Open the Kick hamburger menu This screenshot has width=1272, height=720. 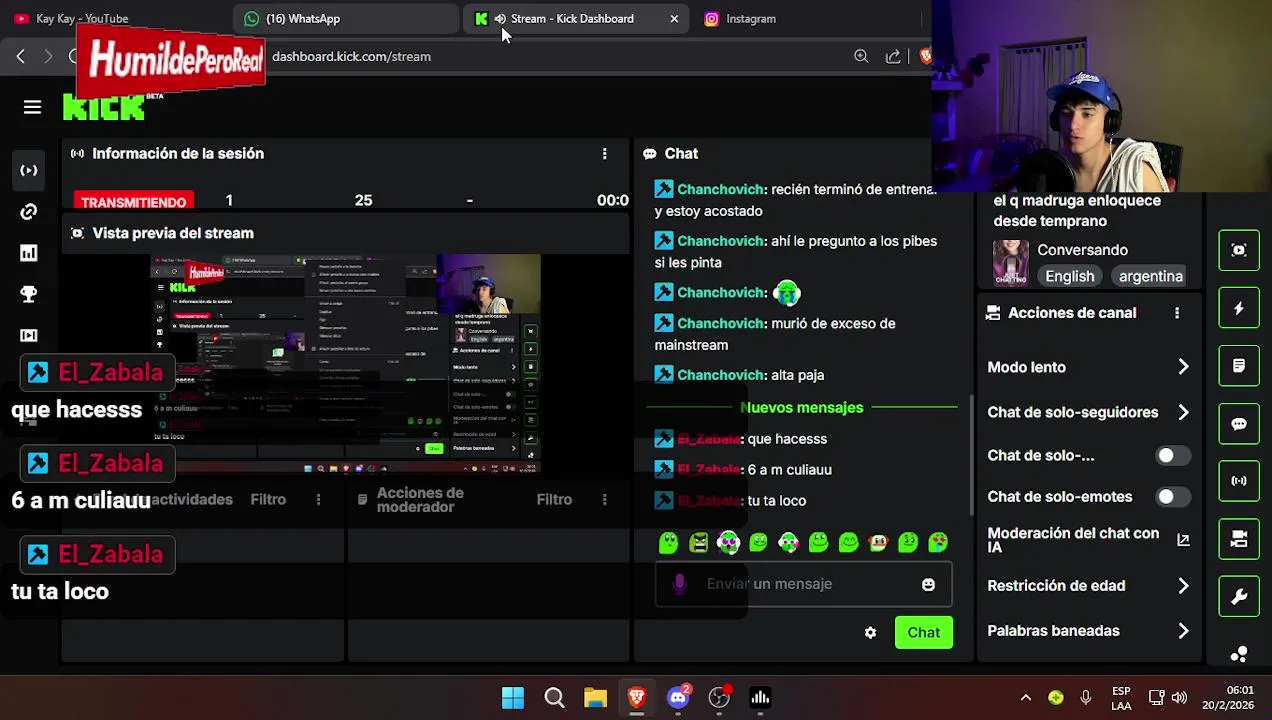coord(32,107)
